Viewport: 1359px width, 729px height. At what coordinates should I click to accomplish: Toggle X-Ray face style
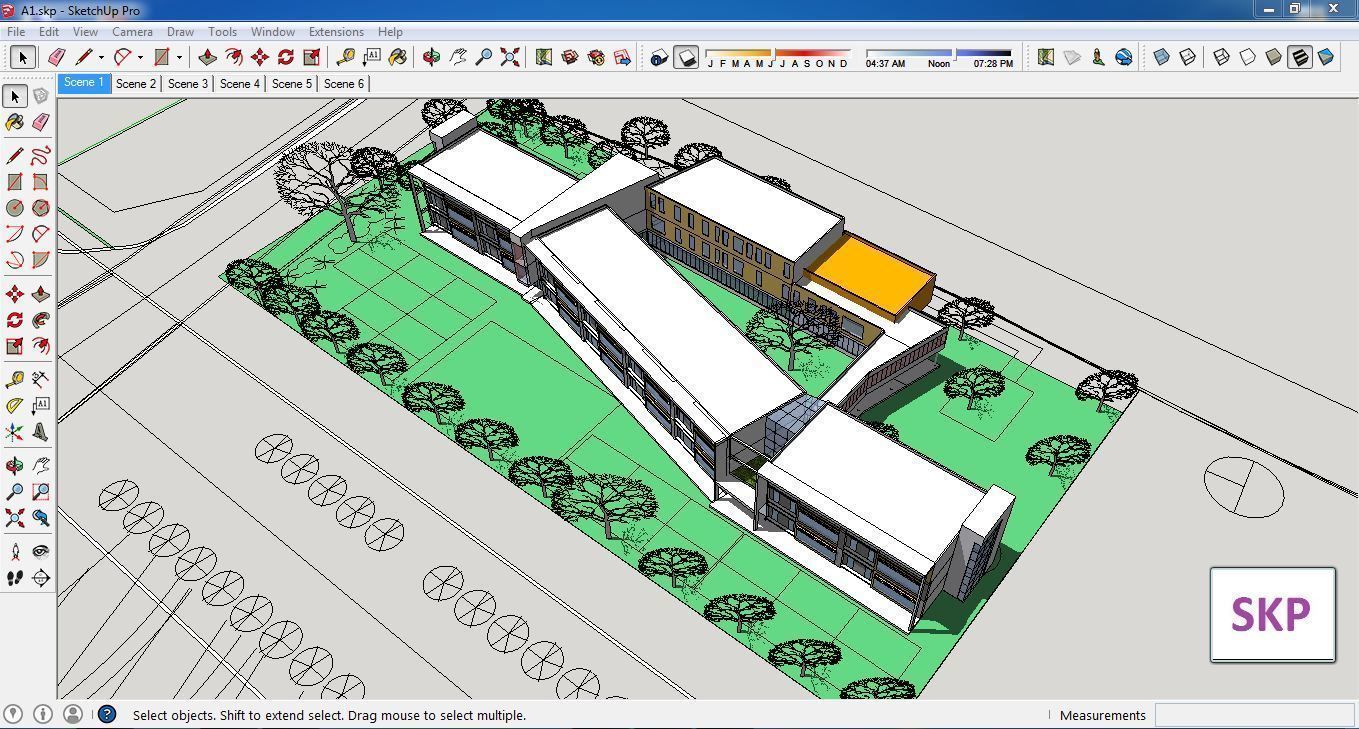tap(1162, 57)
